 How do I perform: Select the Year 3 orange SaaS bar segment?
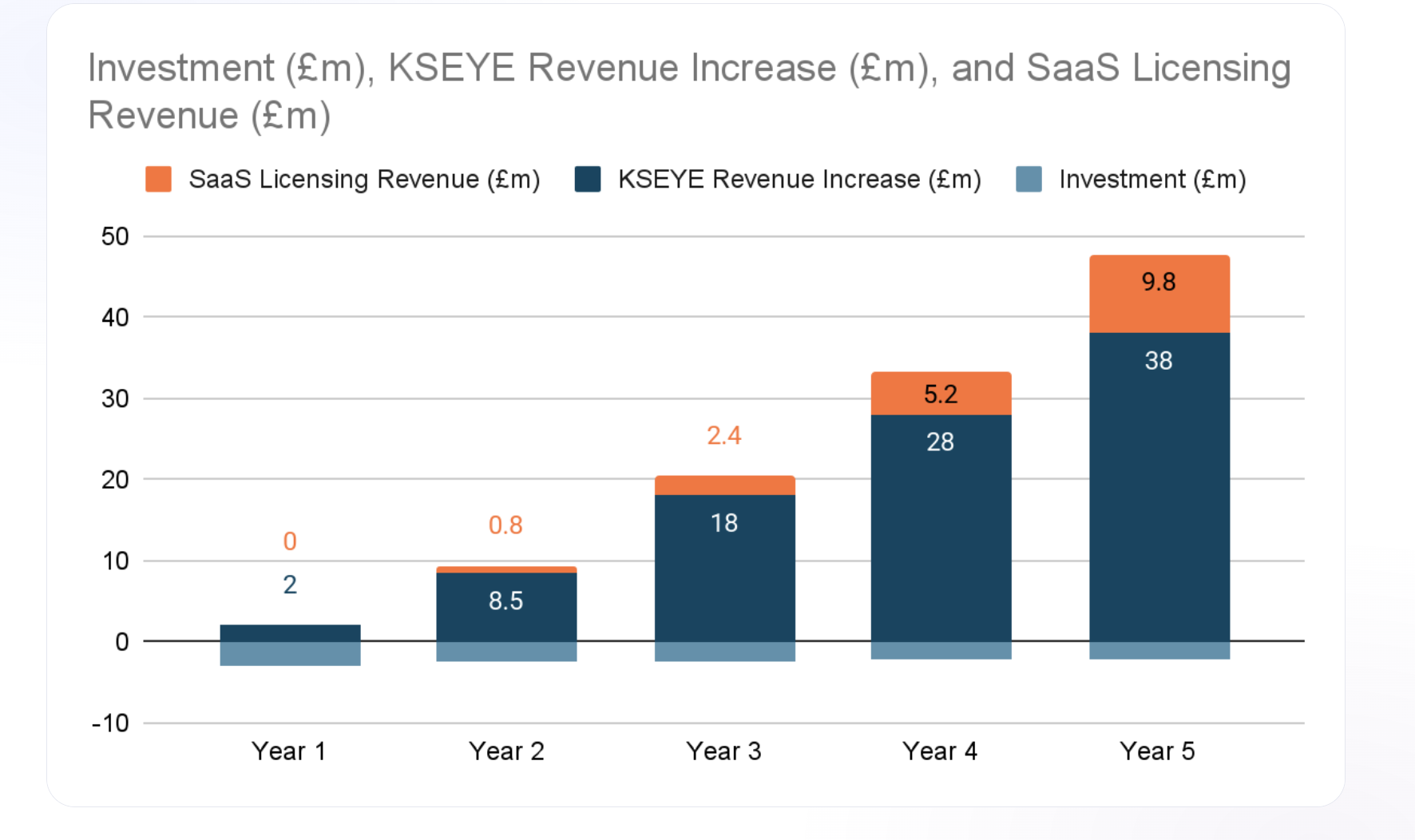pyautogui.click(x=725, y=485)
